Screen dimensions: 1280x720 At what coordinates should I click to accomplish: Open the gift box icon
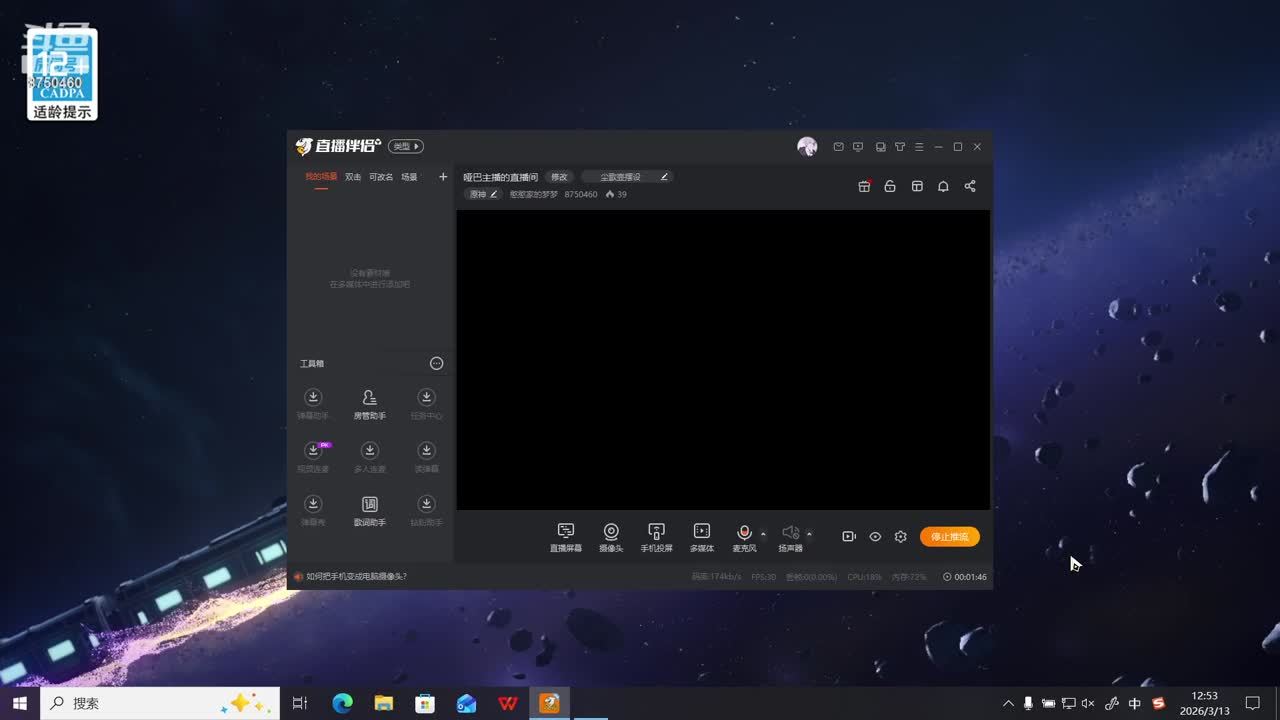point(864,186)
